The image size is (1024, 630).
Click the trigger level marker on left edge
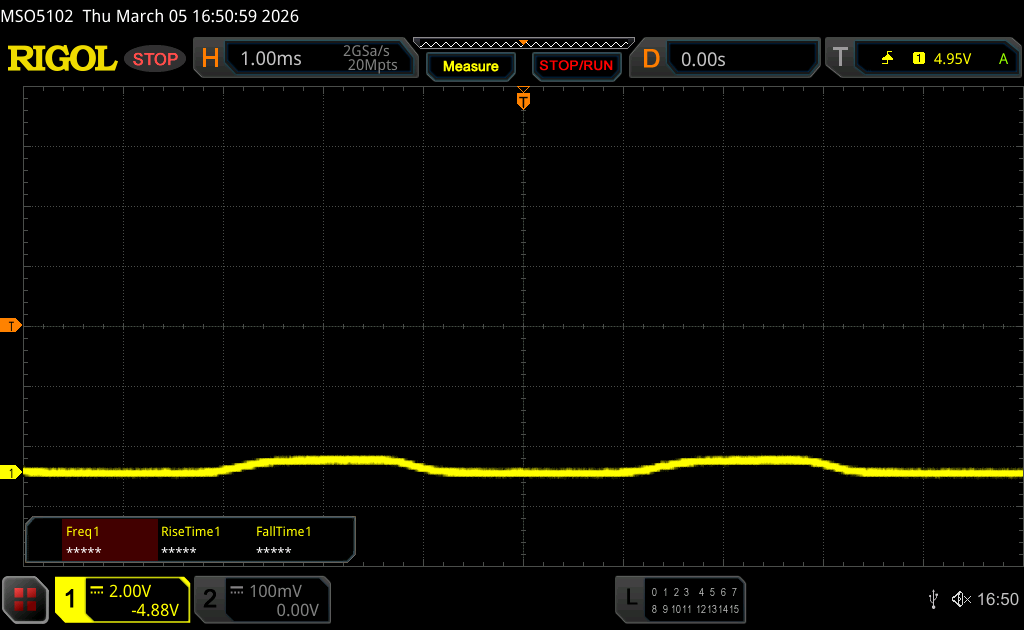click(11, 326)
